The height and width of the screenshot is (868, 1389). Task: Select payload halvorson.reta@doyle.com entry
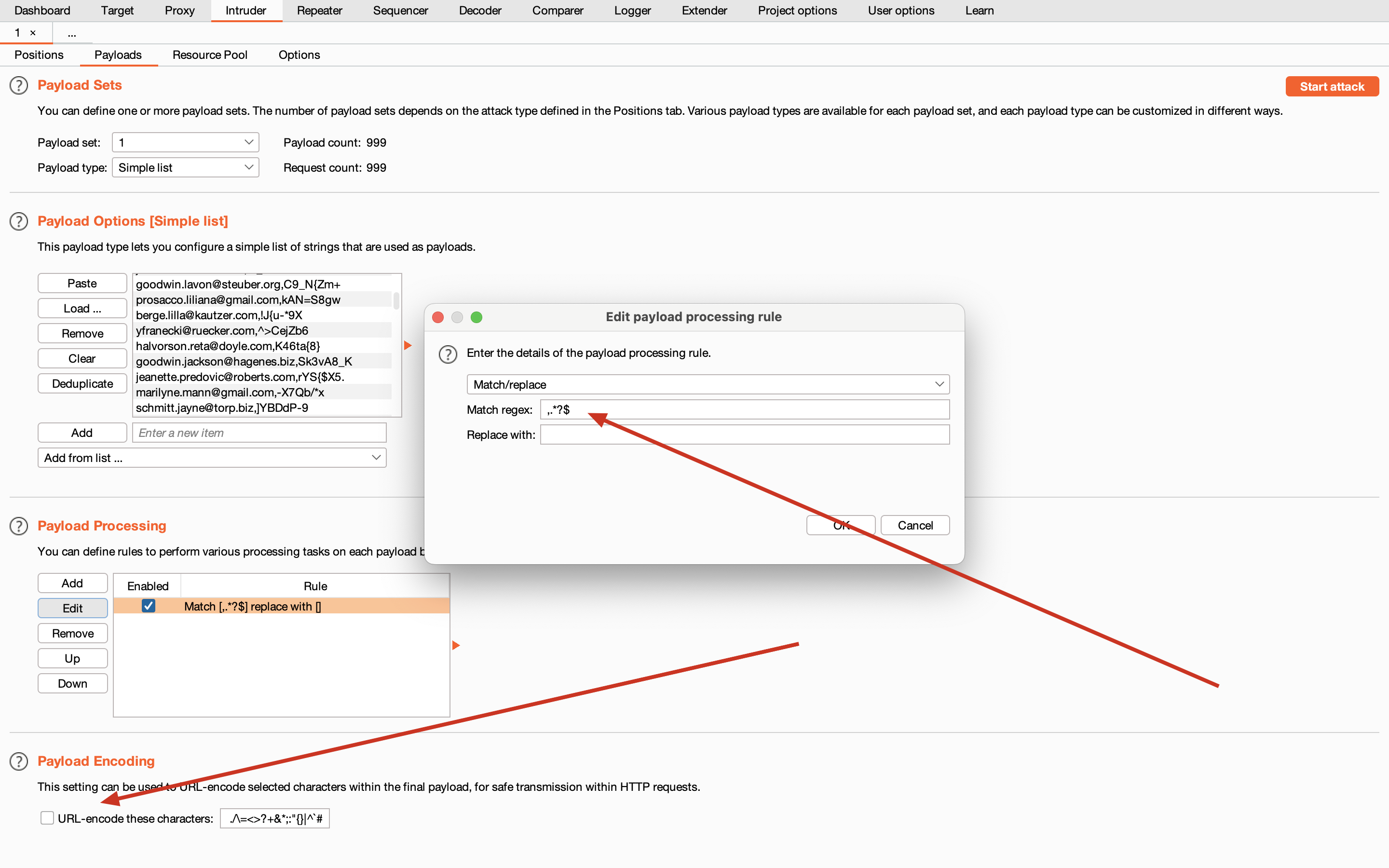(x=263, y=346)
